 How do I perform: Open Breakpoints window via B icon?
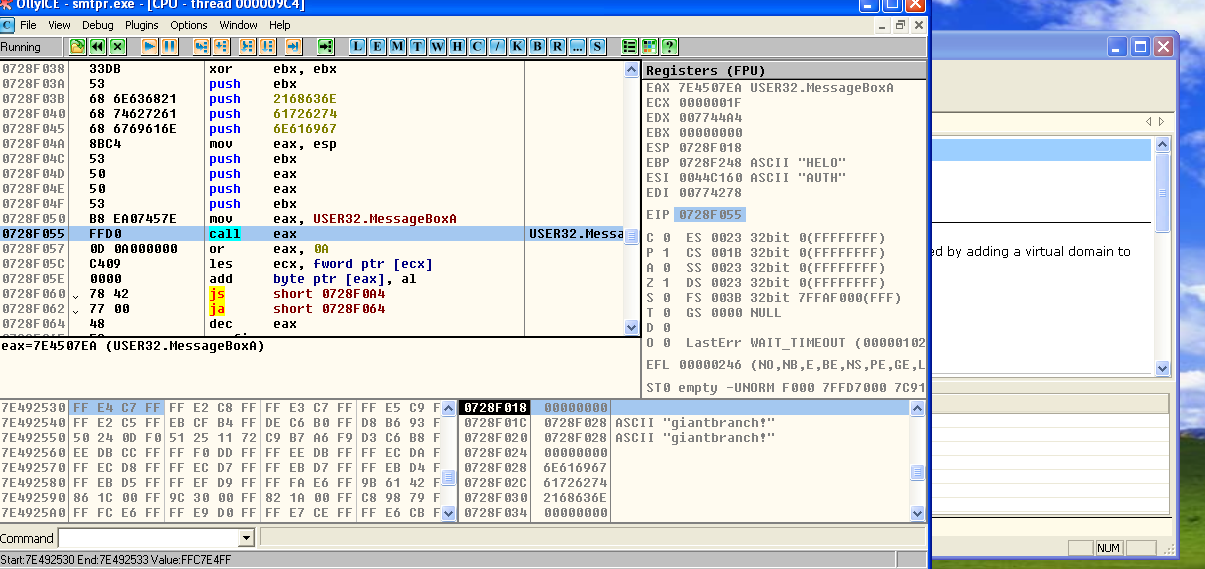[537, 47]
